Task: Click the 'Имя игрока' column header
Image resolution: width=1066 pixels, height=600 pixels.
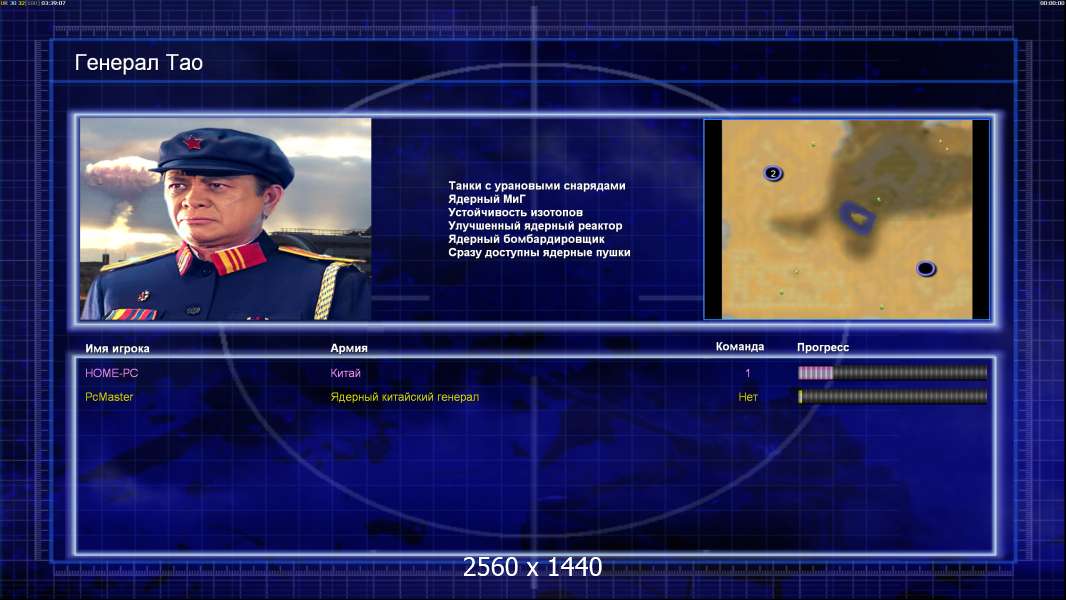Action: [x=117, y=349]
